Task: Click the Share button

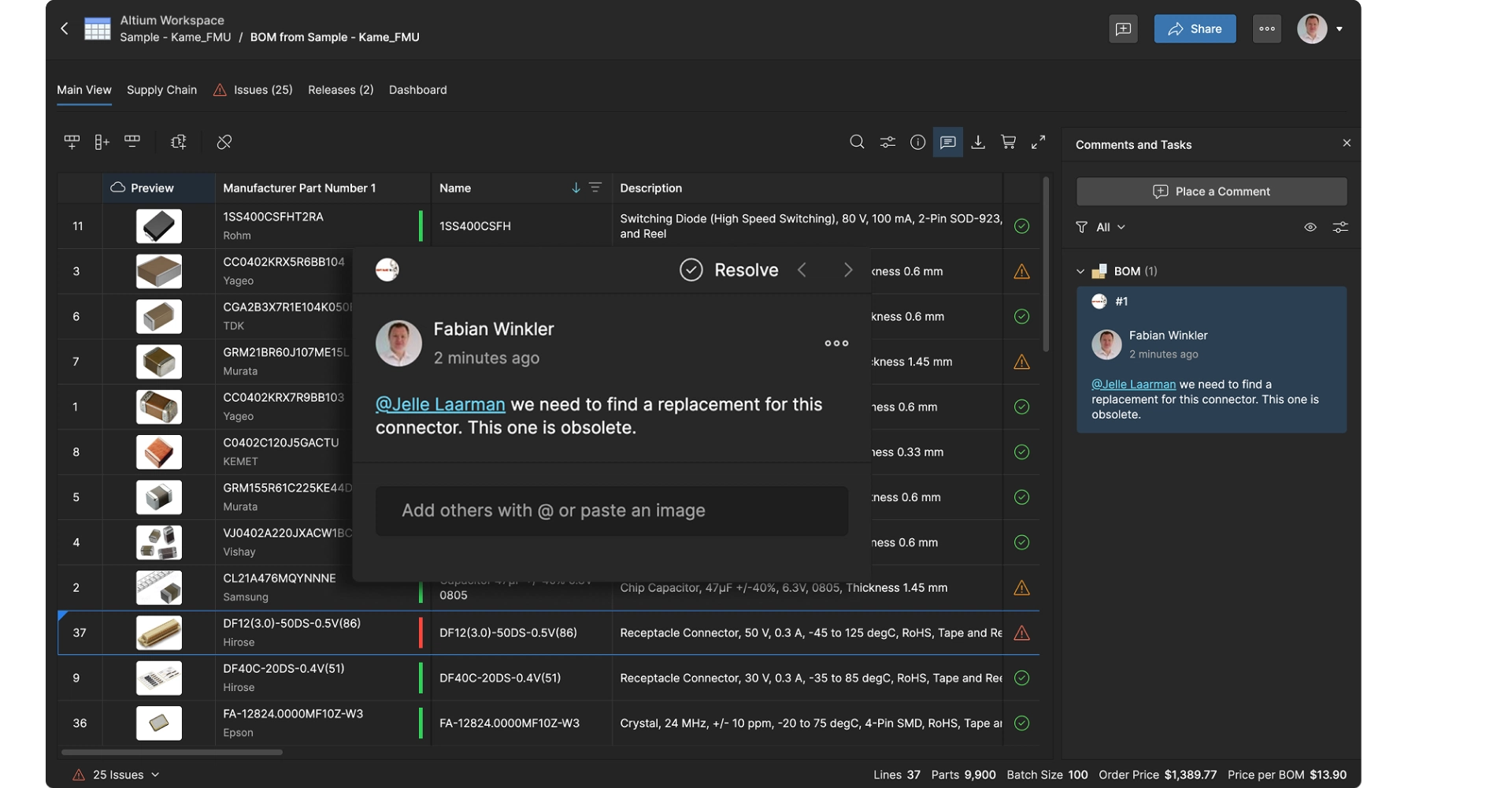Action: 1195,29
